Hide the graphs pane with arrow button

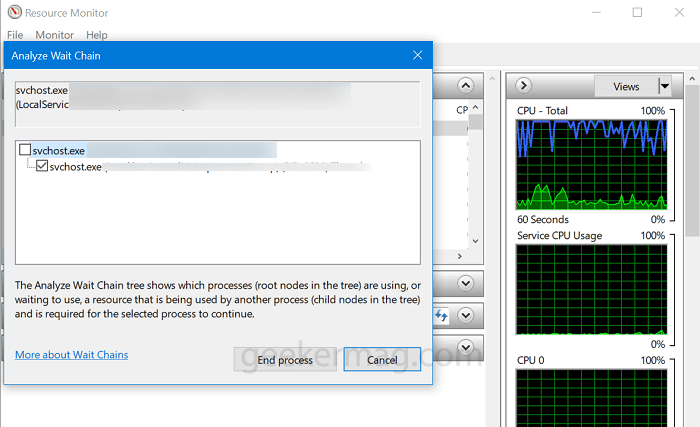[524, 85]
